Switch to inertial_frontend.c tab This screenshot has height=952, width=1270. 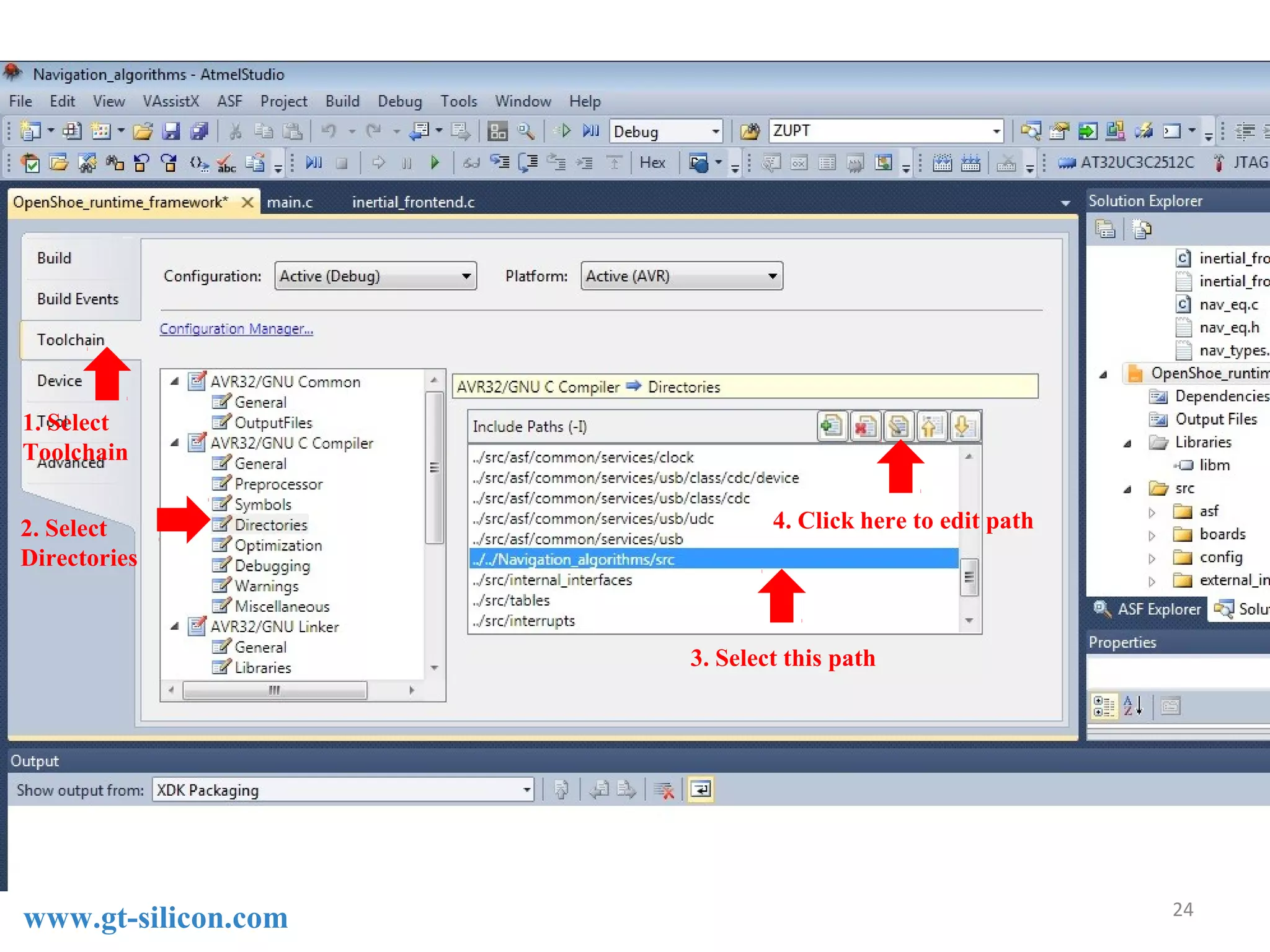click(x=413, y=203)
